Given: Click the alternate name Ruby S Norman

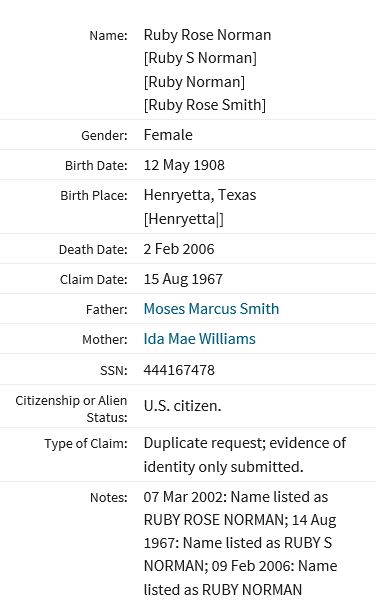Looking at the screenshot, I should pos(200,58).
